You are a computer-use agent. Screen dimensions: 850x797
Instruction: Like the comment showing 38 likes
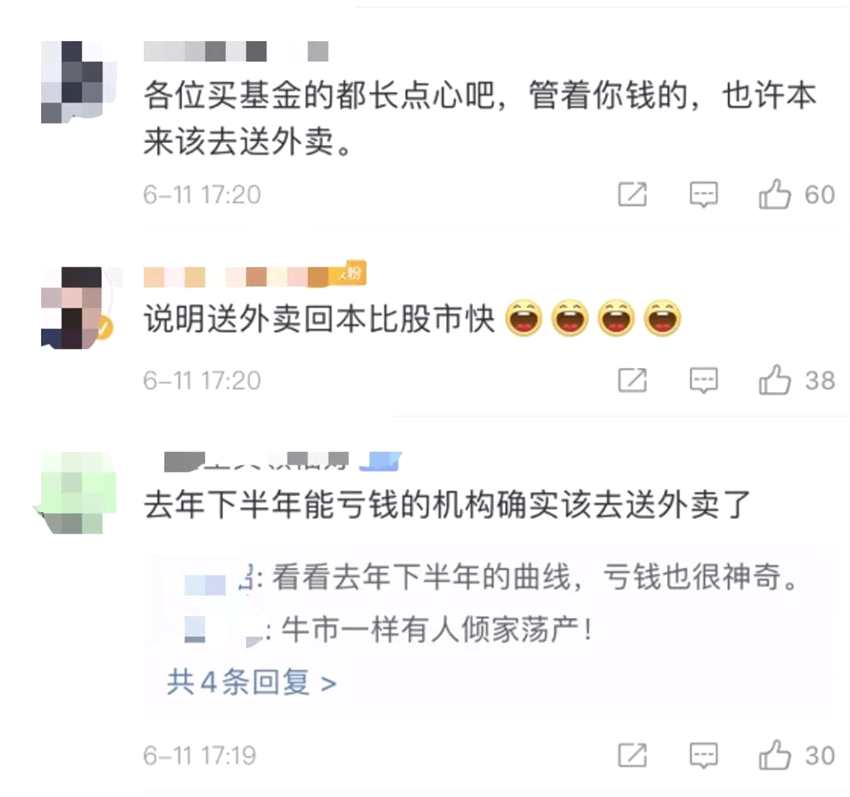(x=775, y=380)
